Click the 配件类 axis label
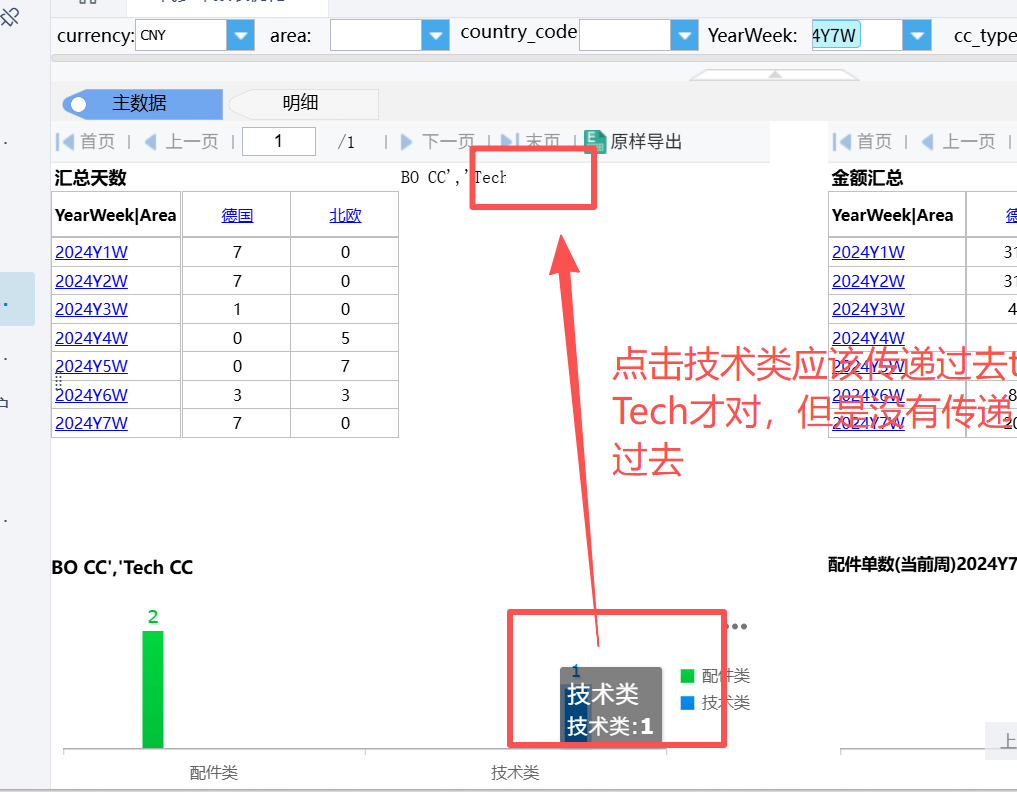This screenshot has width=1017, height=792. tap(213, 773)
